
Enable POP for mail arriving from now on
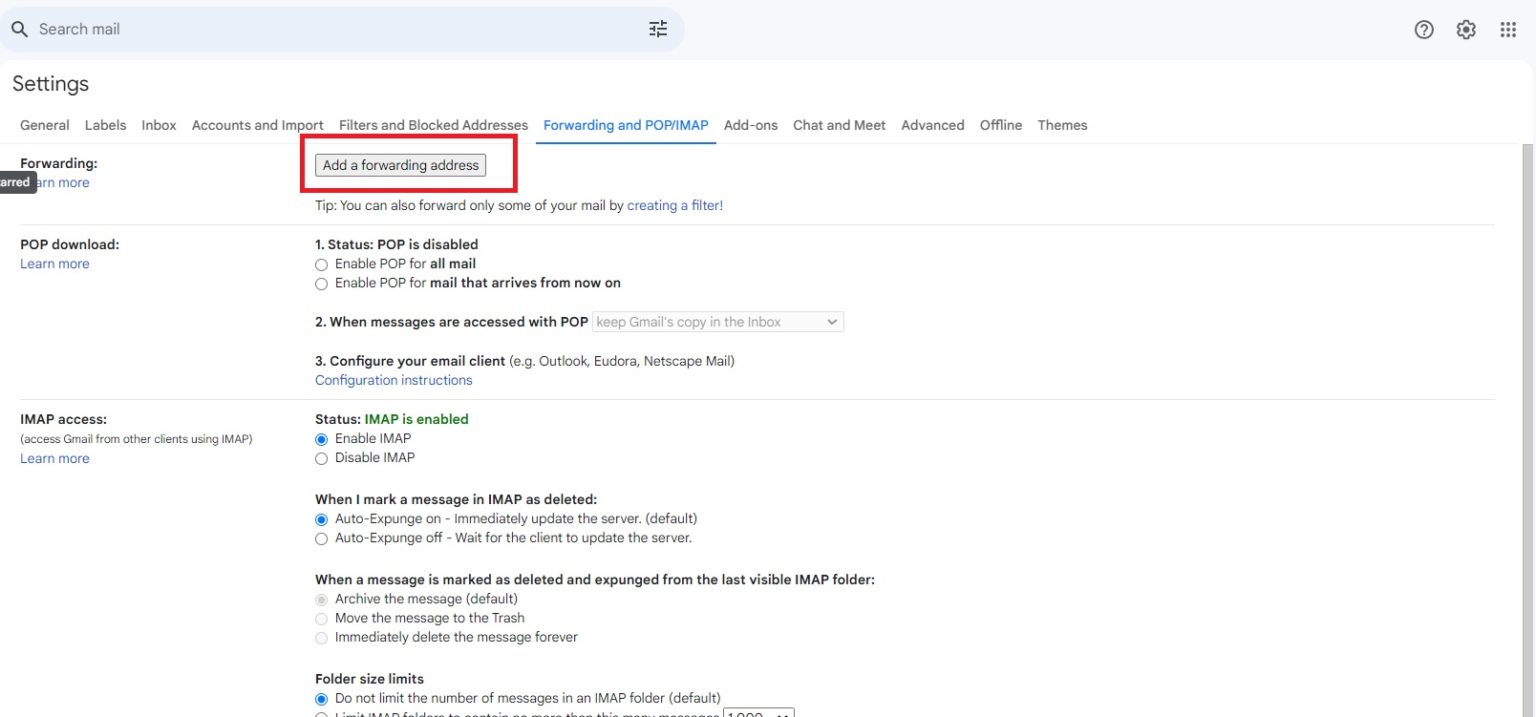click(x=321, y=283)
